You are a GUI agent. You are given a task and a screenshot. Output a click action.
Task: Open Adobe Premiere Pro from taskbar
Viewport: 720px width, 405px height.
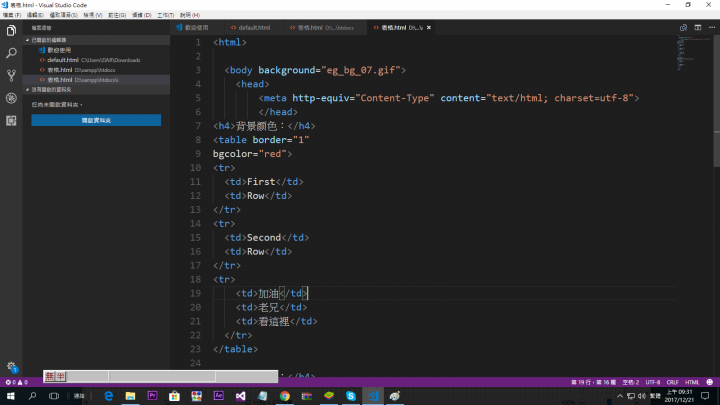(x=152, y=396)
